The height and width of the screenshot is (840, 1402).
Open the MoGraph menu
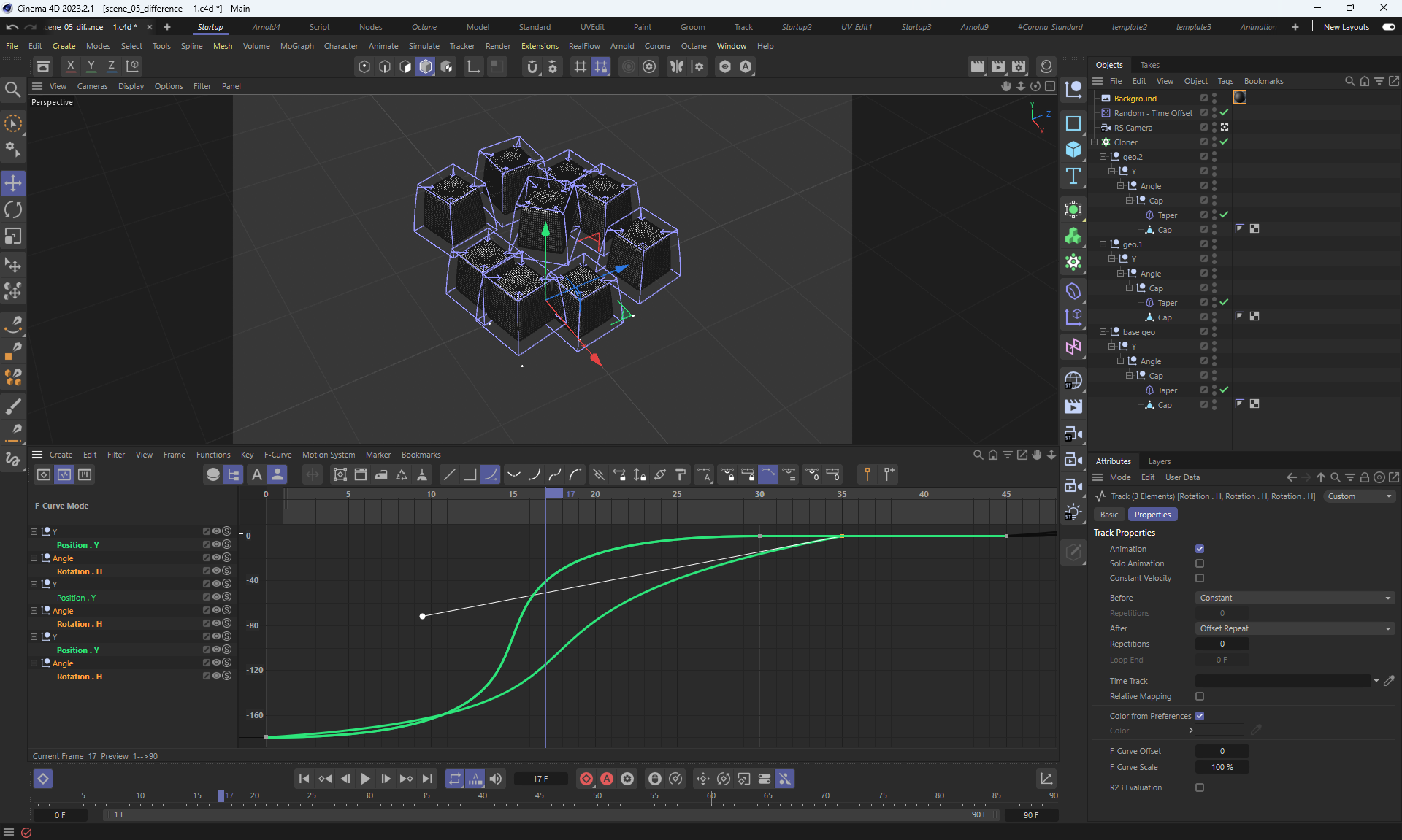click(296, 46)
